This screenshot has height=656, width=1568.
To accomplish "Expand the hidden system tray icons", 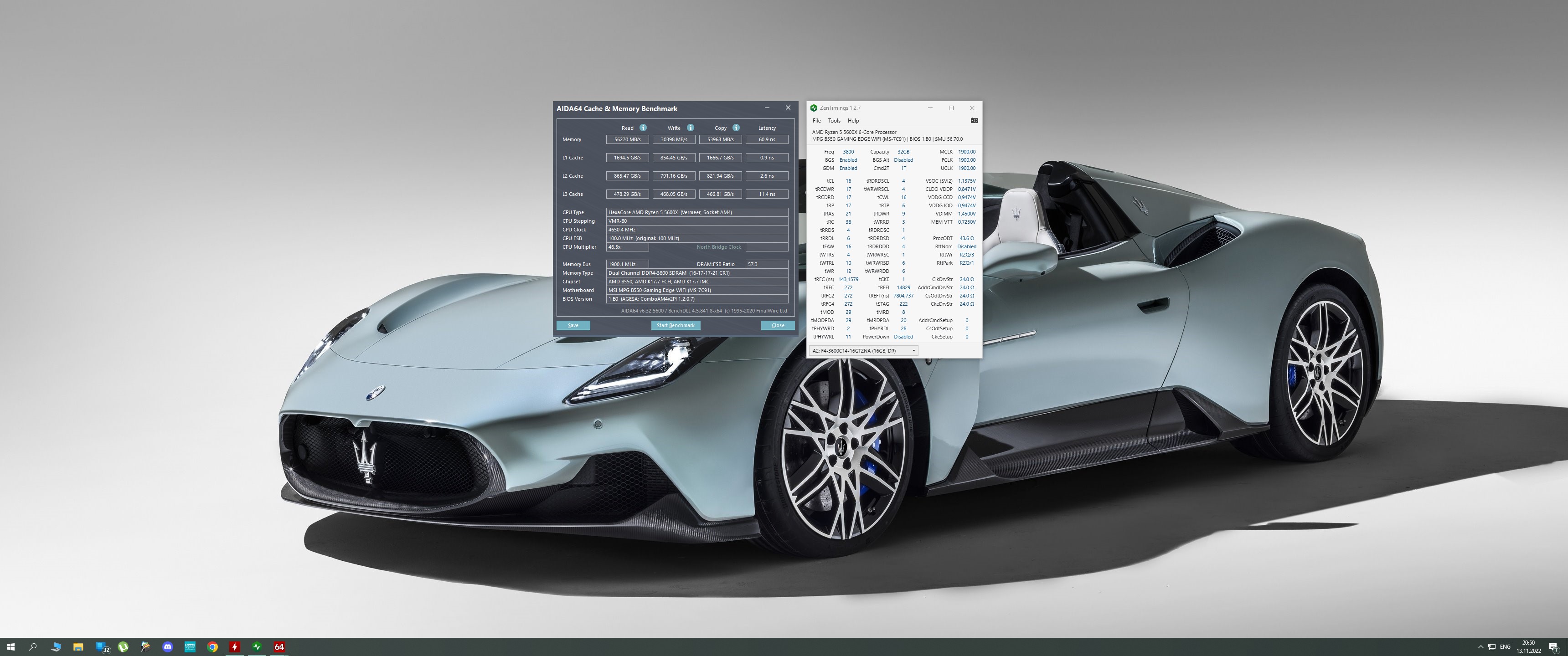I will pos(1480,647).
